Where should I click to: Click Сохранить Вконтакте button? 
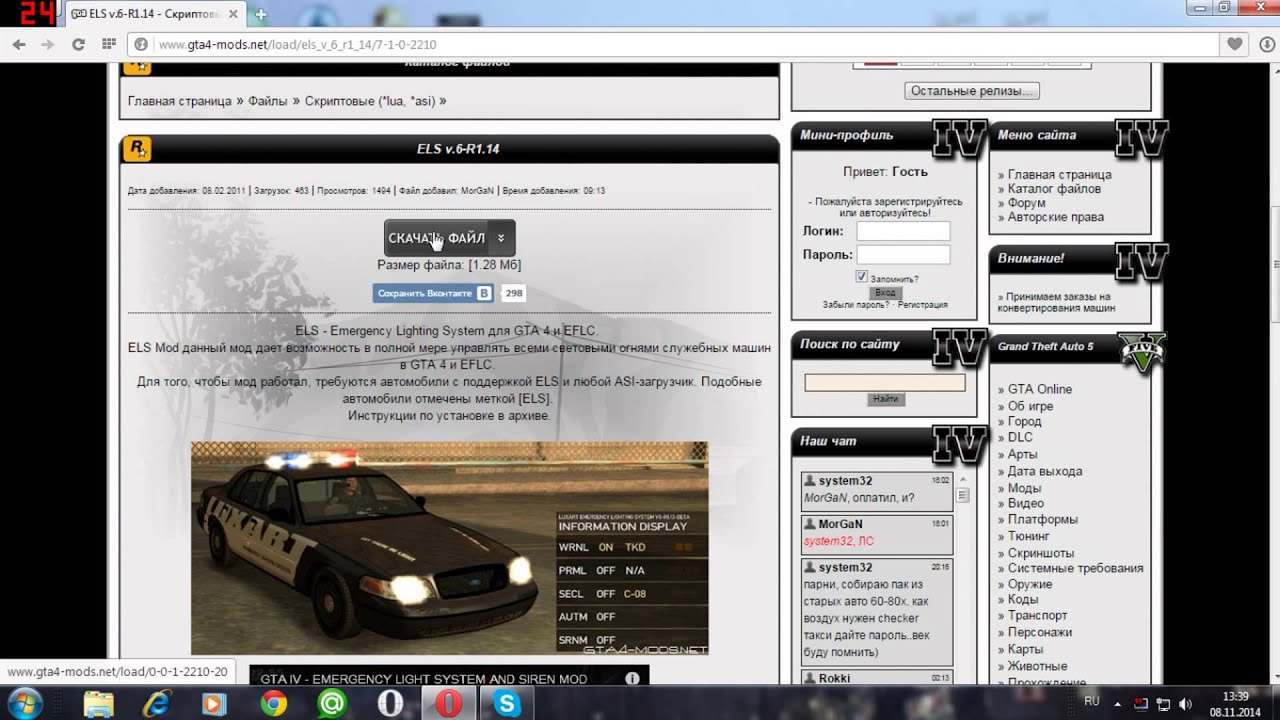pyautogui.click(x=433, y=294)
